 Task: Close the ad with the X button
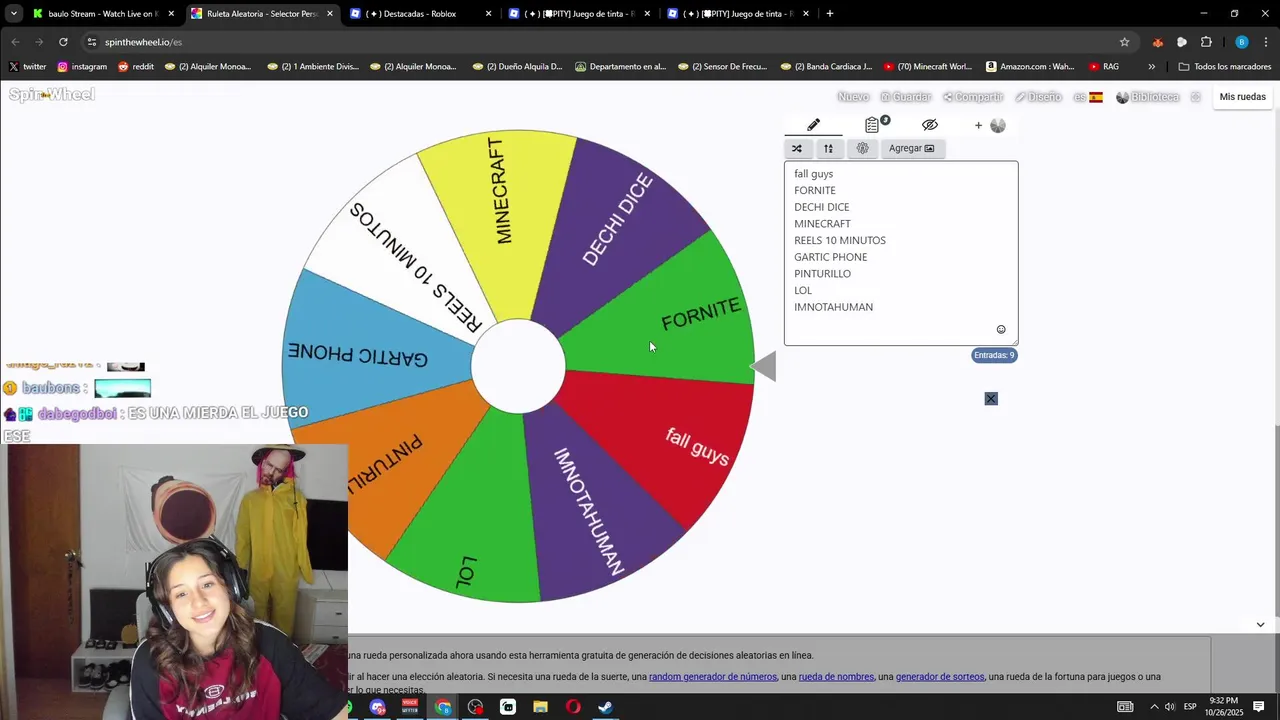tap(991, 398)
